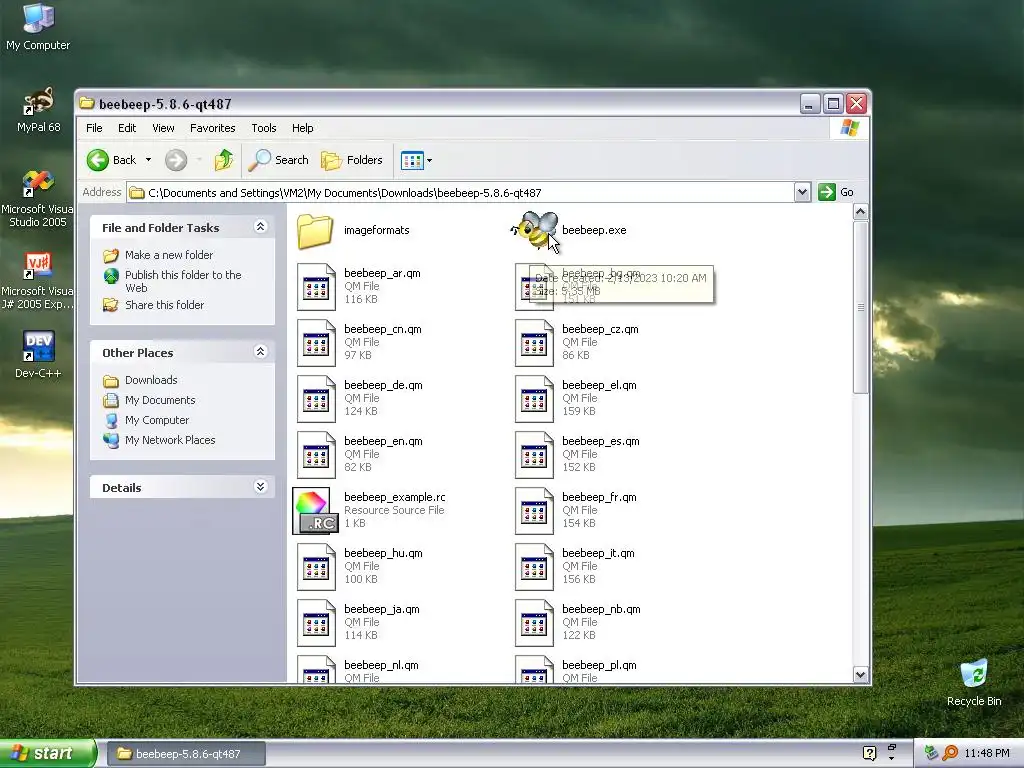Click Publish this folder to the Web
Image resolution: width=1024 pixels, height=768 pixels.
(183, 281)
